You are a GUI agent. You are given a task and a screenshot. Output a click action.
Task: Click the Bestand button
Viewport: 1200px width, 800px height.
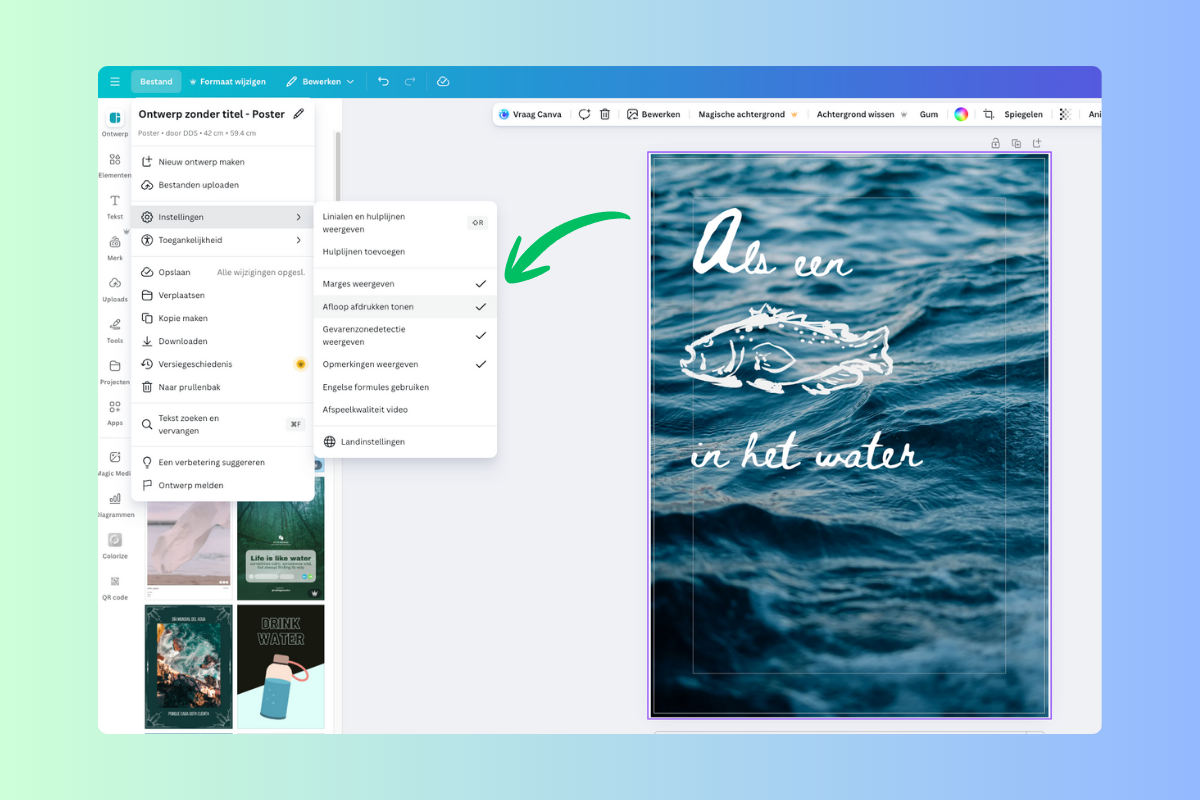coord(156,82)
